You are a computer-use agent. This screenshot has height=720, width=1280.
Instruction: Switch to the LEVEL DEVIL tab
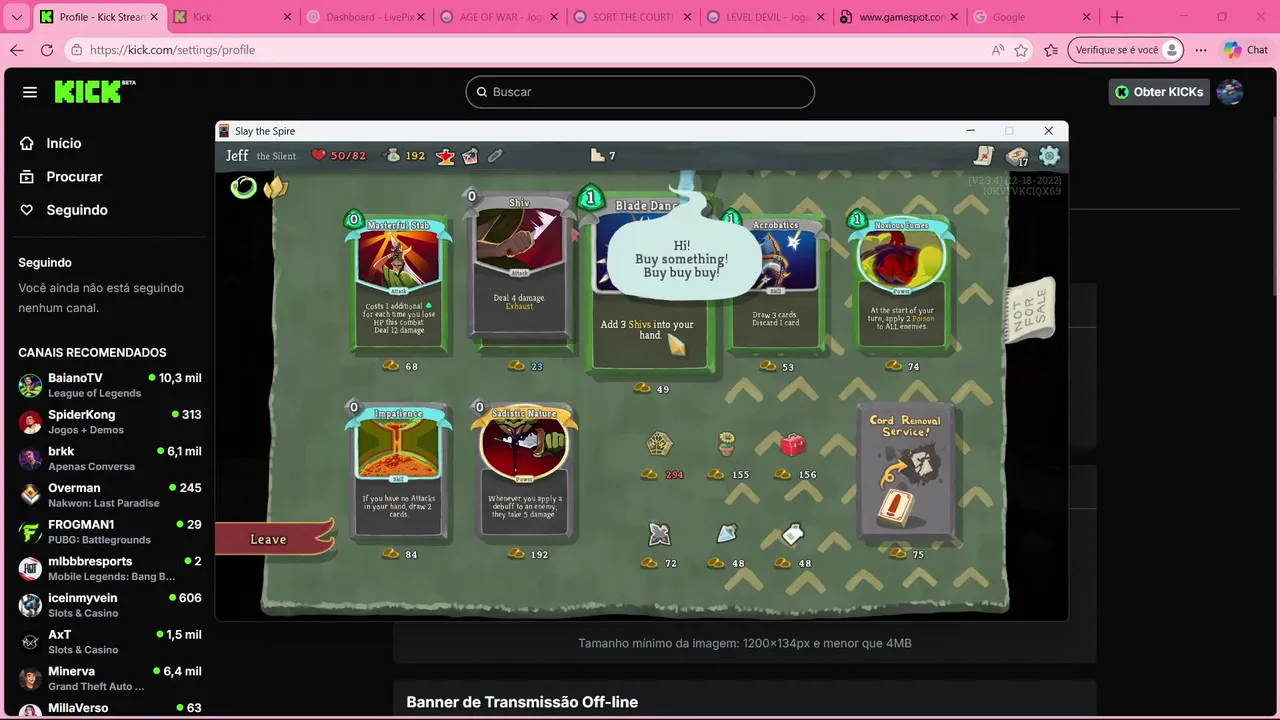(x=765, y=17)
